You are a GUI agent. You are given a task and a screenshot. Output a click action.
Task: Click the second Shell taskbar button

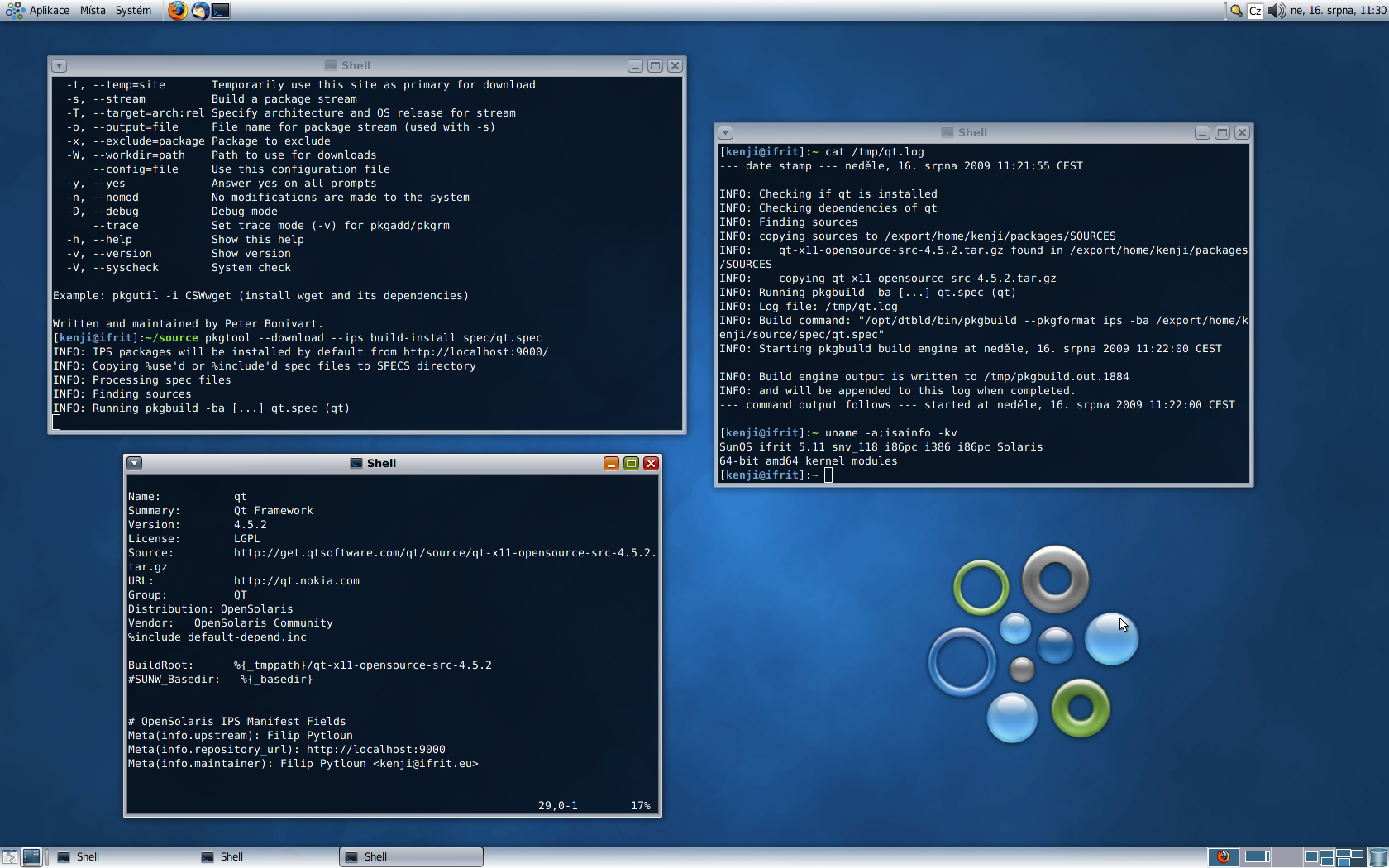267,857
